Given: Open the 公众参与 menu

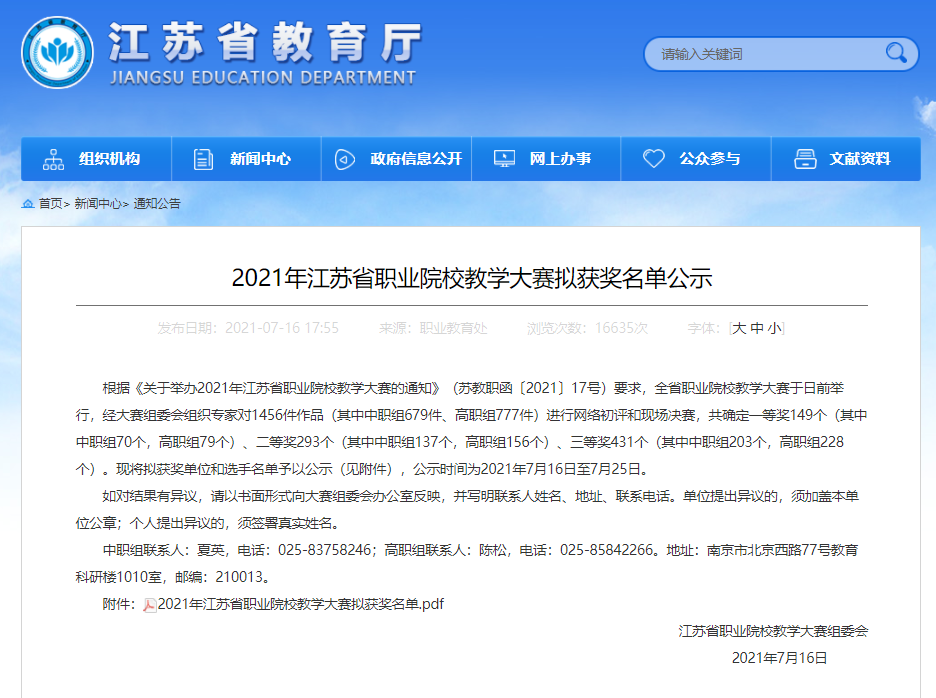Looking at the screenshot, I should (696, 159).
